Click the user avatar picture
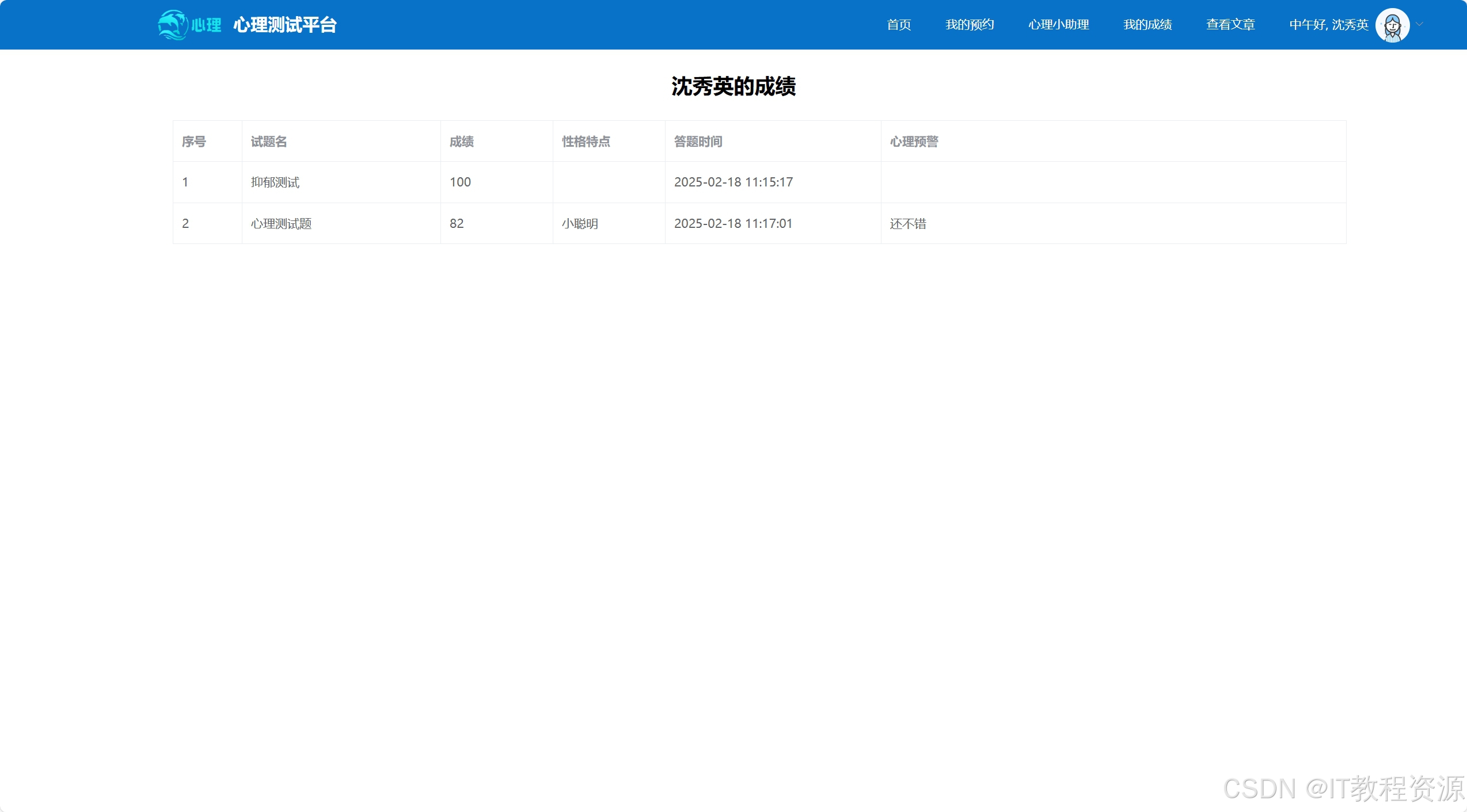 [1392, 25]
